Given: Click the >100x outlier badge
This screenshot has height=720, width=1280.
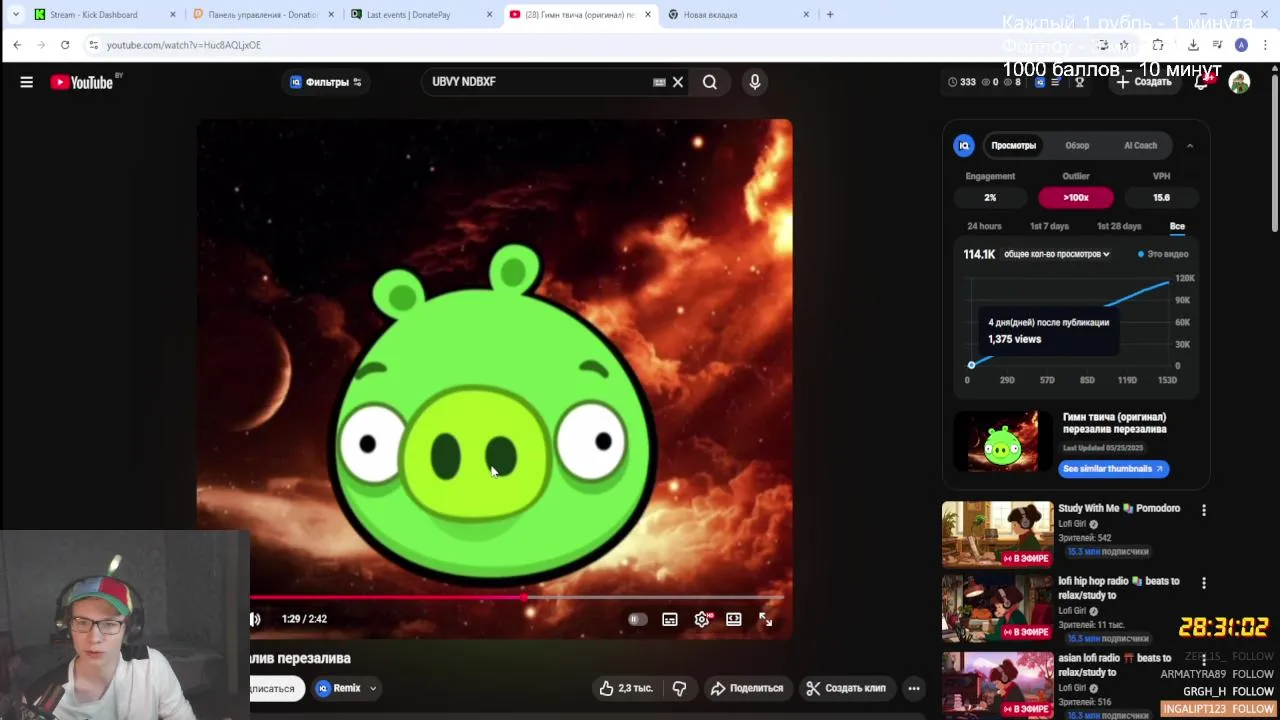Looking at the screenshot, I should coord(1075,198).
